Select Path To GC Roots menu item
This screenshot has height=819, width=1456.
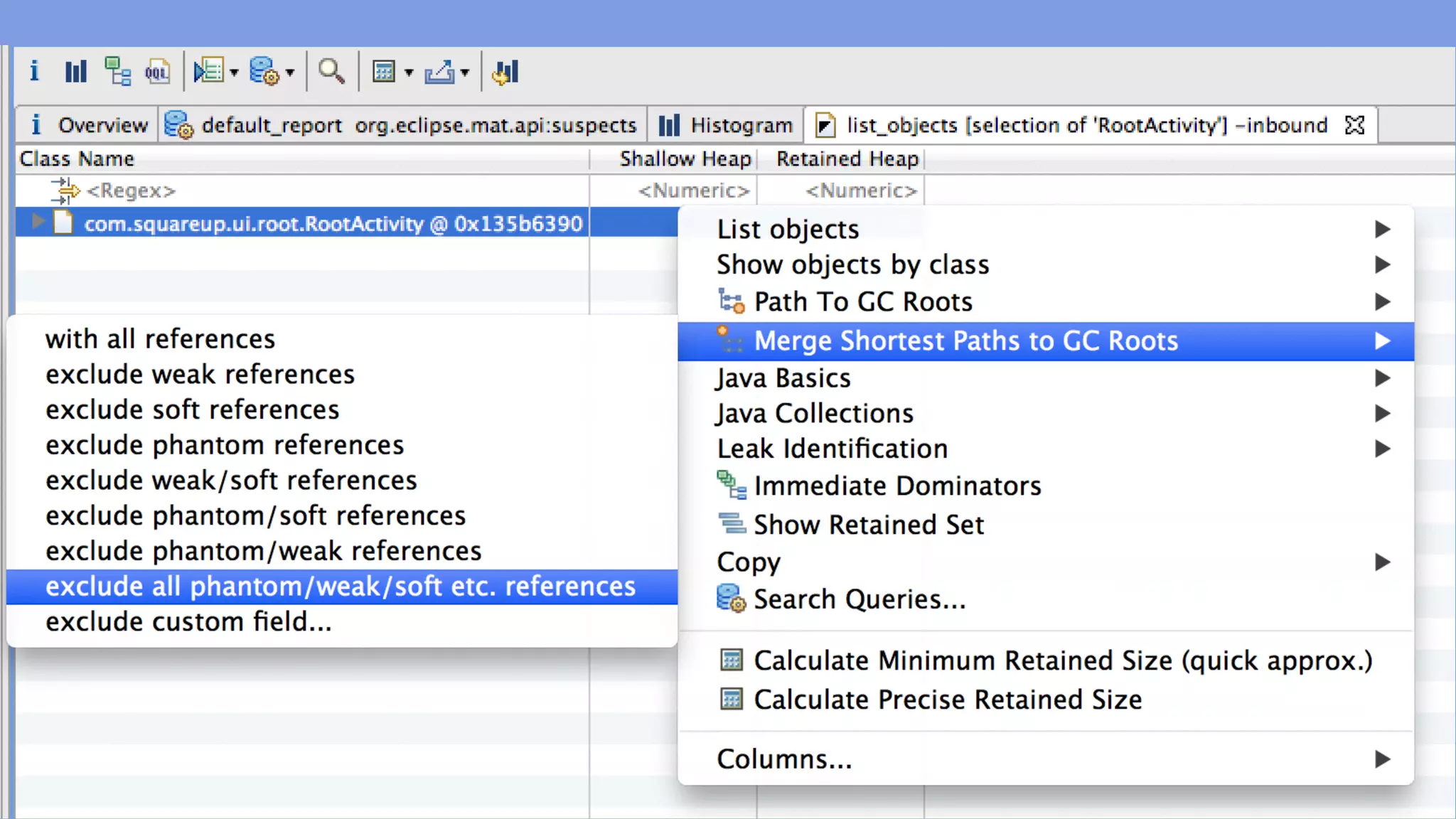pyautogui.click(x=862, y=302)
